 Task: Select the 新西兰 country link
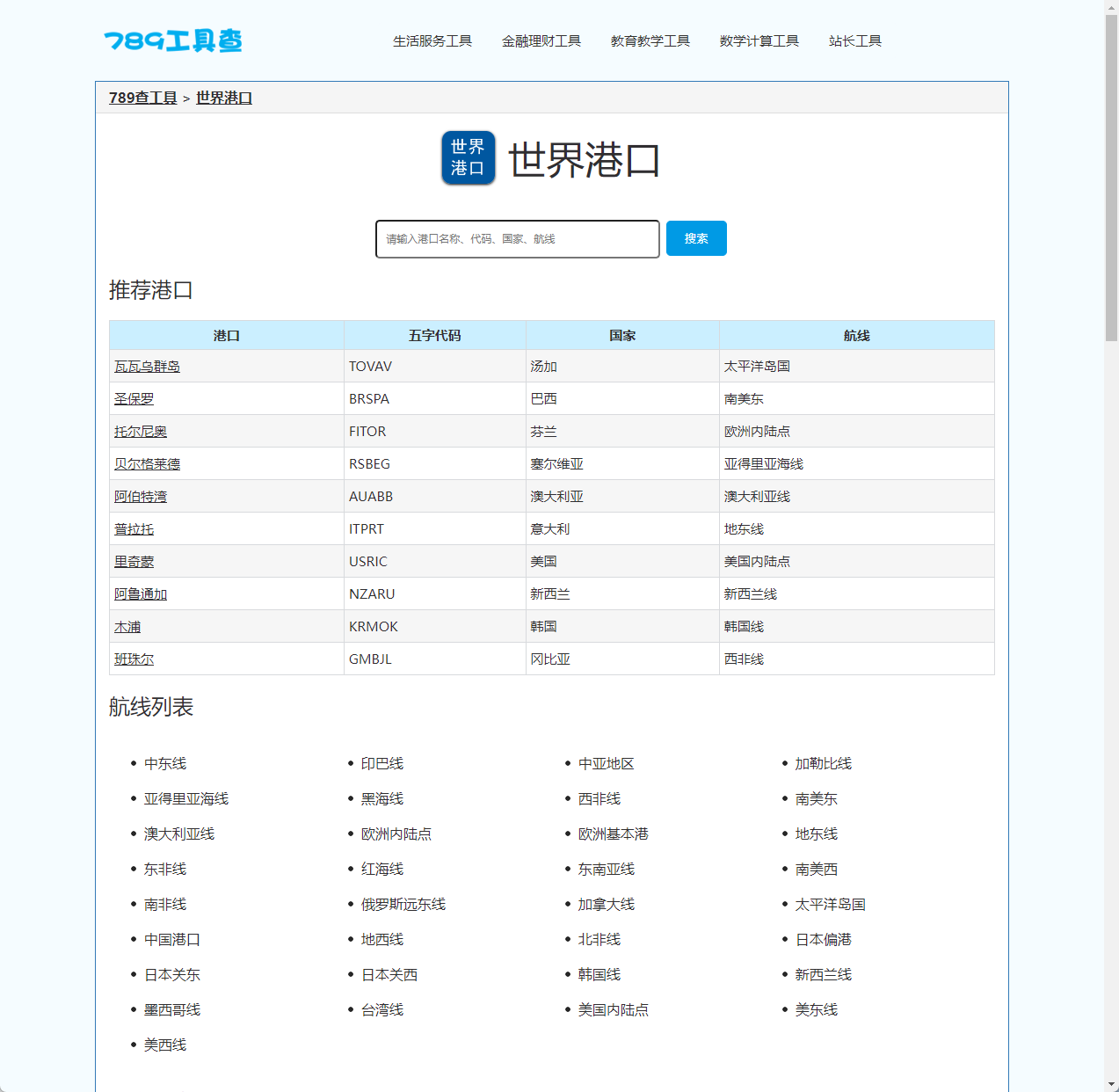[550, 593]
